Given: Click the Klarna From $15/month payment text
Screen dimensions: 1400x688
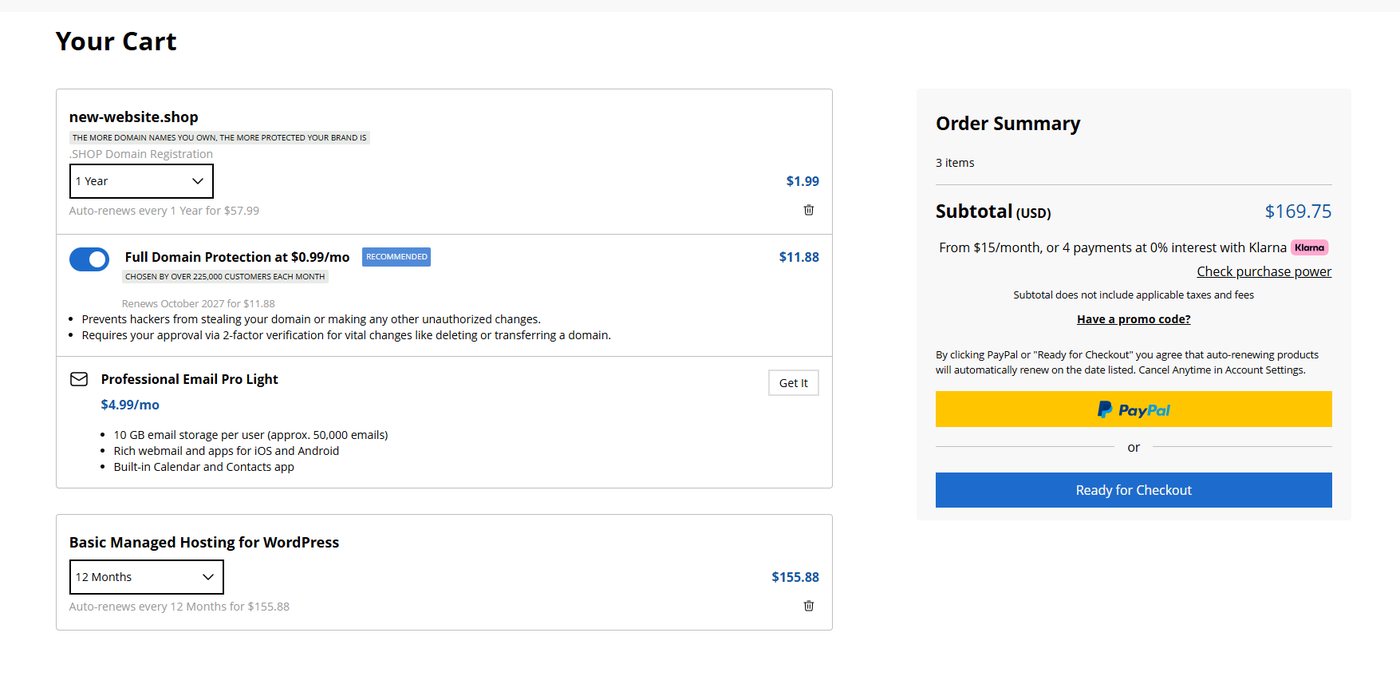Looking at the screenshot, I should pyautogui.click(x=1113, y=247).
